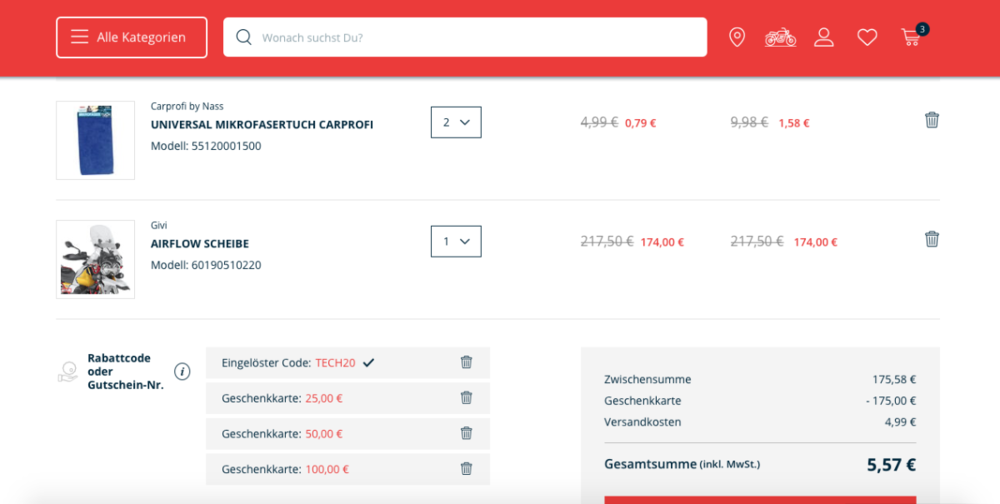
Task: Open the Airflow Scheibe product link
Action: (200, 244)
